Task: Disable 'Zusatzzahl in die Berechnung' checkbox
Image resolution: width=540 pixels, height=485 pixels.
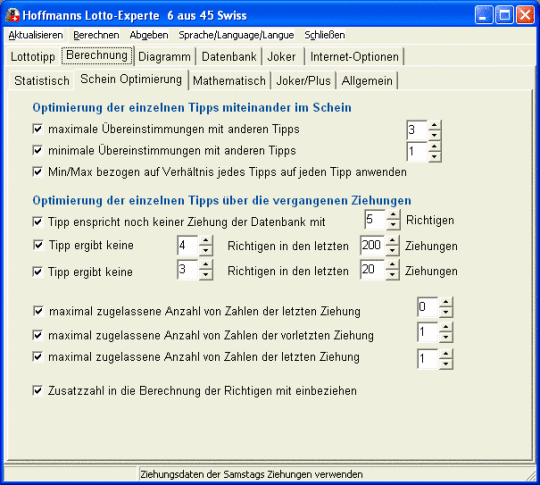Action: pyautogui.click(x=37, y=391)
